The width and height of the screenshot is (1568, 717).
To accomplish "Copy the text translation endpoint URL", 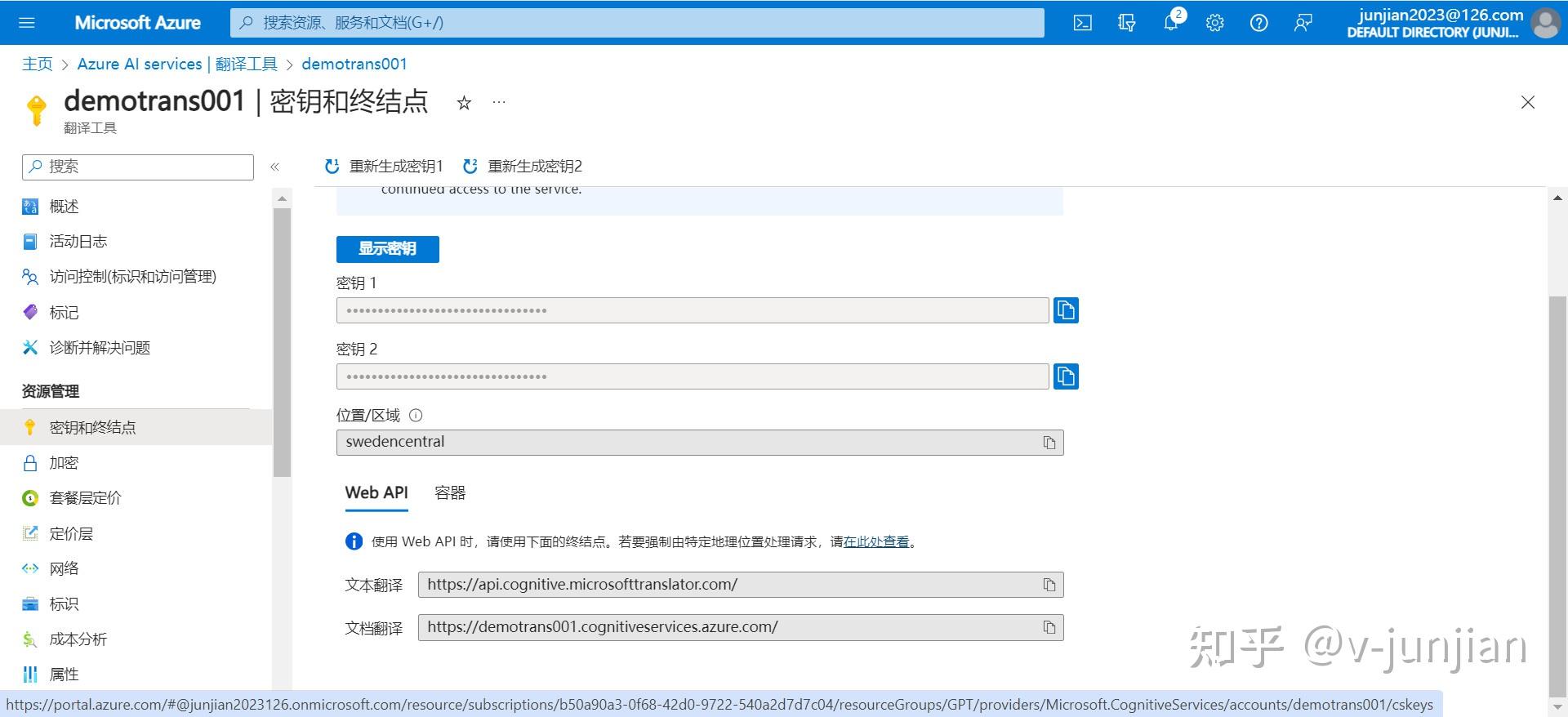I will [x=1049, y=585].
